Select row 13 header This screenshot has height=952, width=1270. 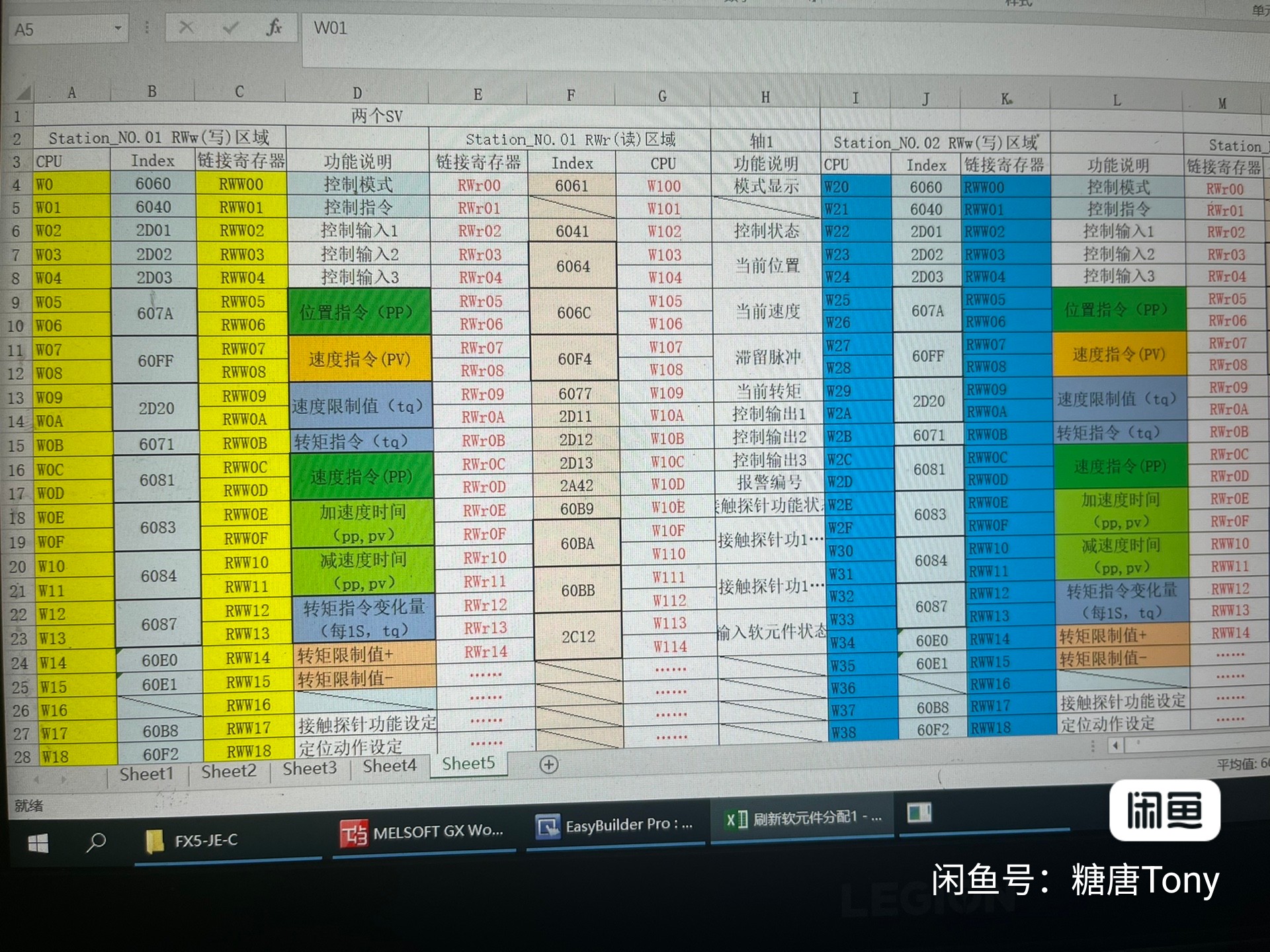click(16, 398)
